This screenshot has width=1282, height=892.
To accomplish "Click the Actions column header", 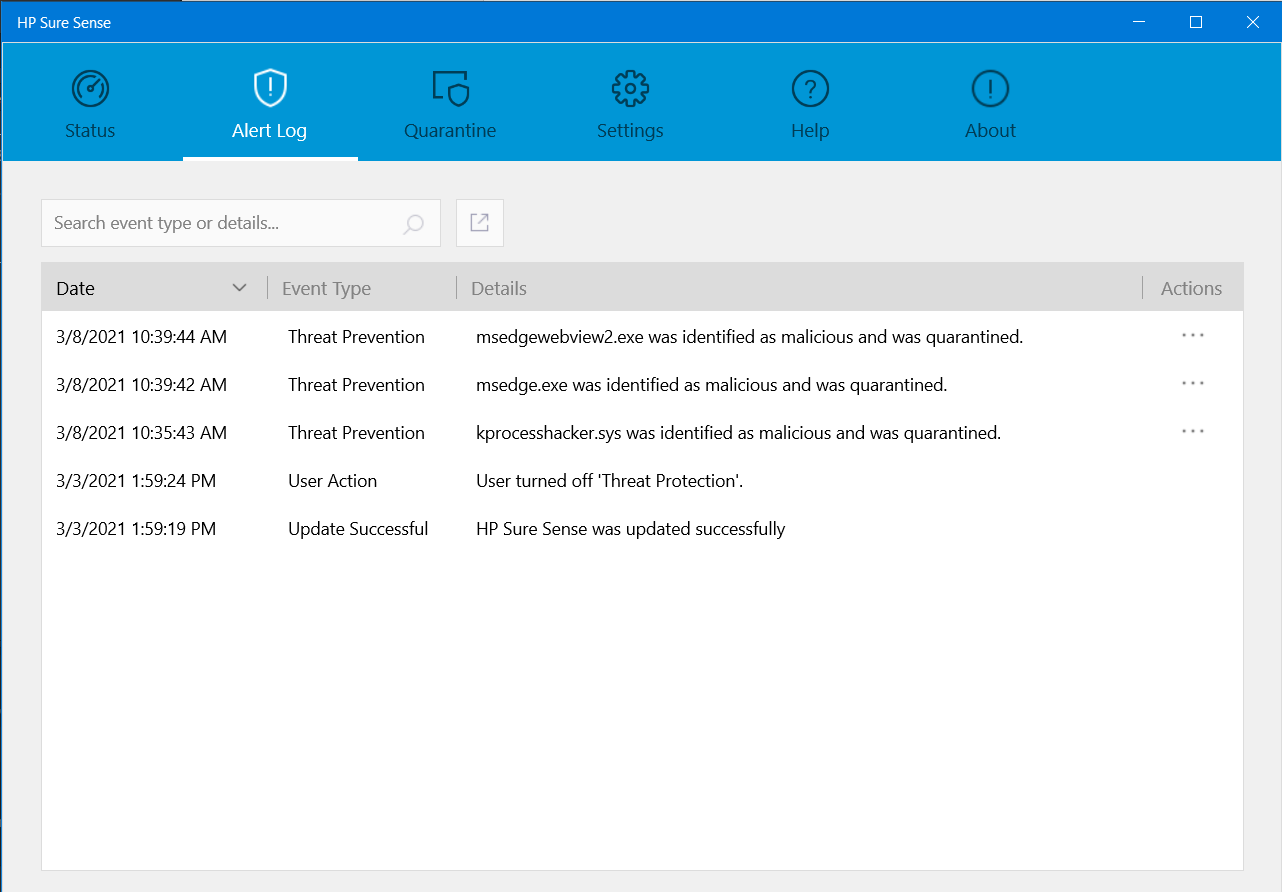I will [x=1191, y=289].
